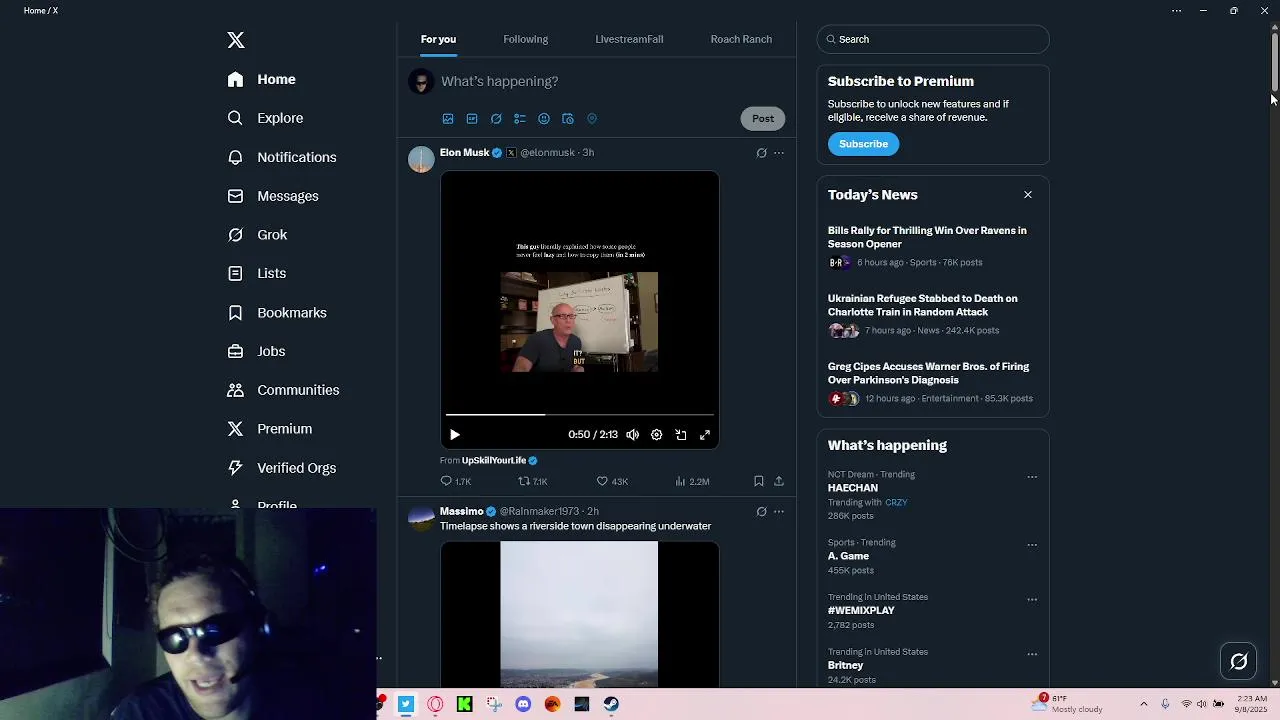Image resolution: width=1280 pixels, height=720 pixels.
Task: Open Grok from the sidebar
Action: click(257, 235)
